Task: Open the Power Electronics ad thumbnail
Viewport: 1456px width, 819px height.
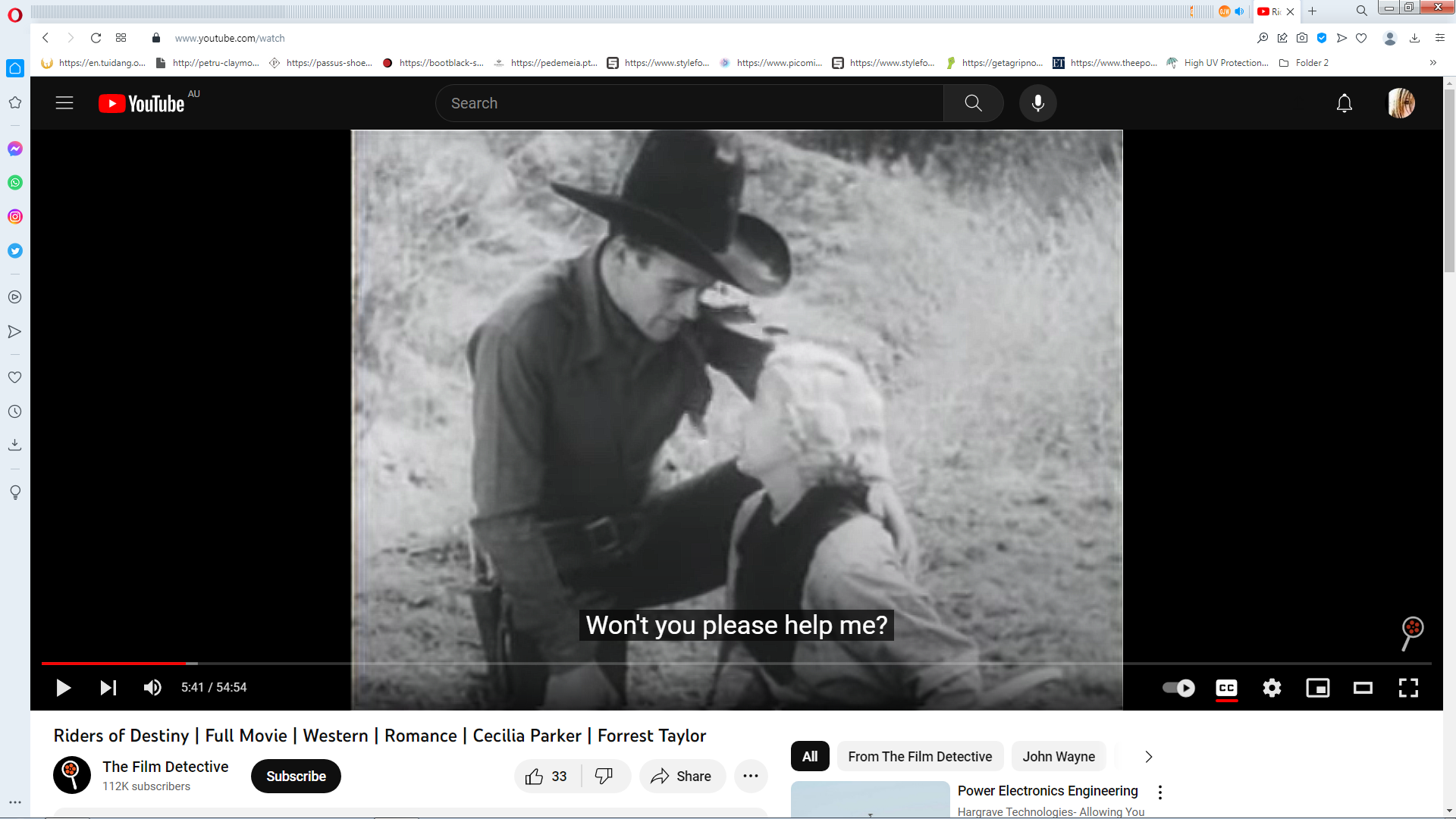Action: point(870,799)
